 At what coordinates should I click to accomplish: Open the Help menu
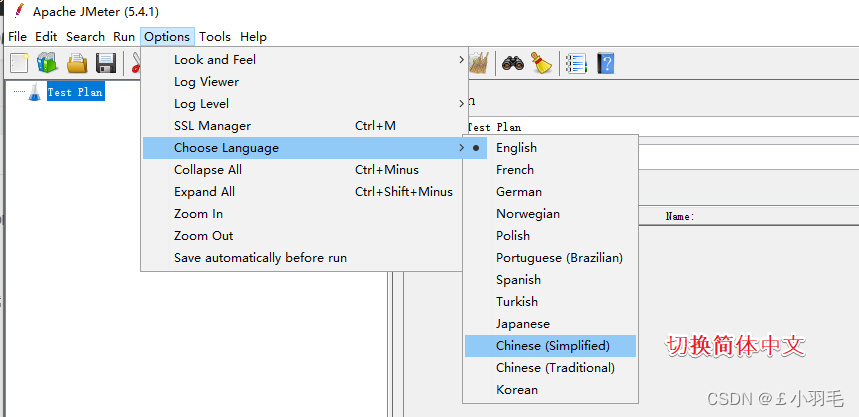(253, 37)
